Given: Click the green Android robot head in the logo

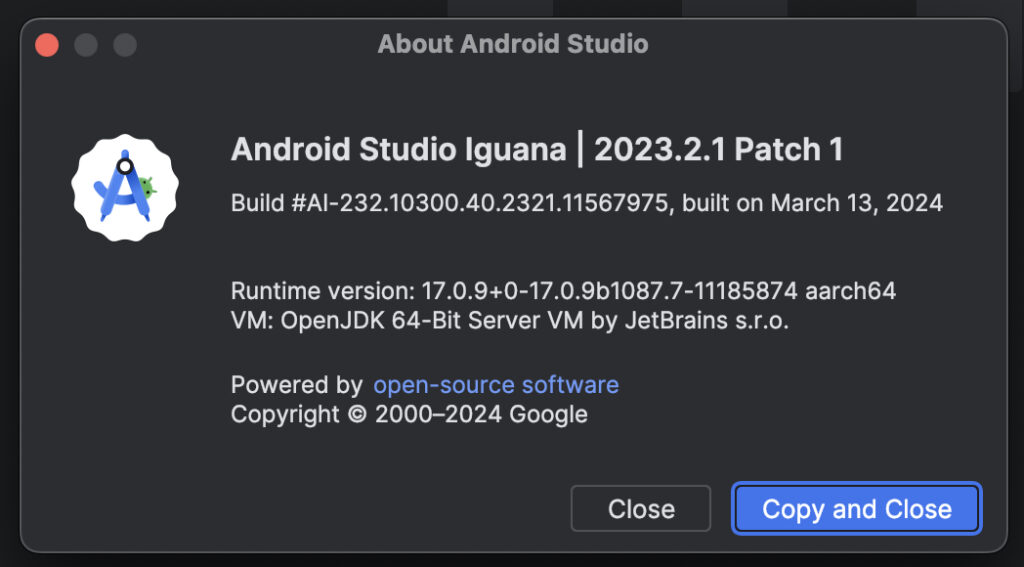Looking at the screenshot, I should coord(149,185).
